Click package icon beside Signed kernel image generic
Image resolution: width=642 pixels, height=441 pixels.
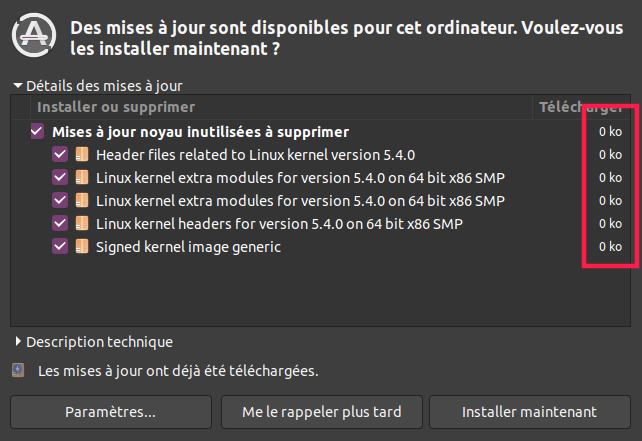coord(82,247)
